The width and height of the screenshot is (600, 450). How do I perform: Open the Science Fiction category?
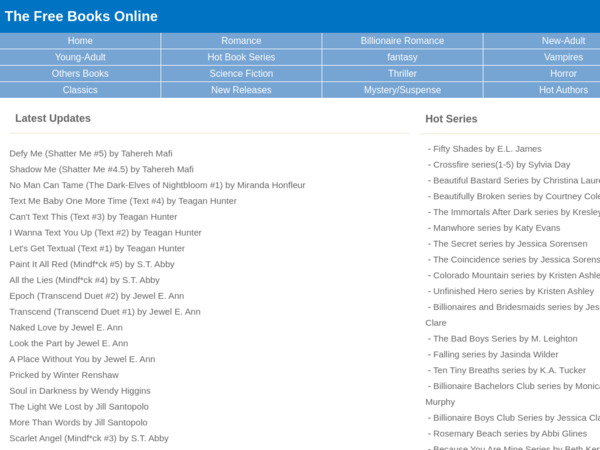pos(241,73)
